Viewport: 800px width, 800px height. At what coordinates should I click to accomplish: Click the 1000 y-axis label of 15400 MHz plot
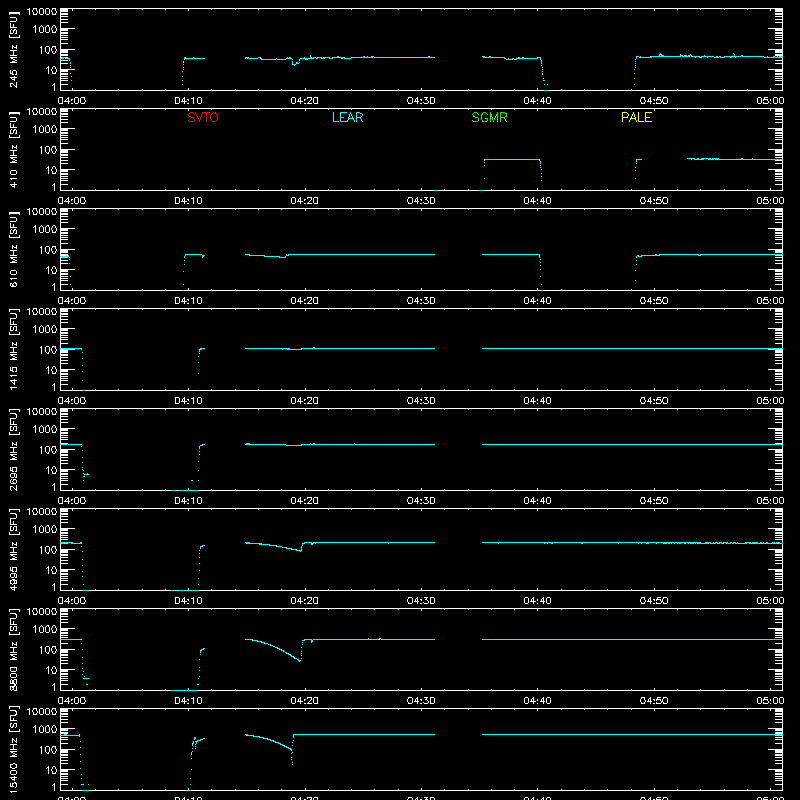tap(45, 730)
